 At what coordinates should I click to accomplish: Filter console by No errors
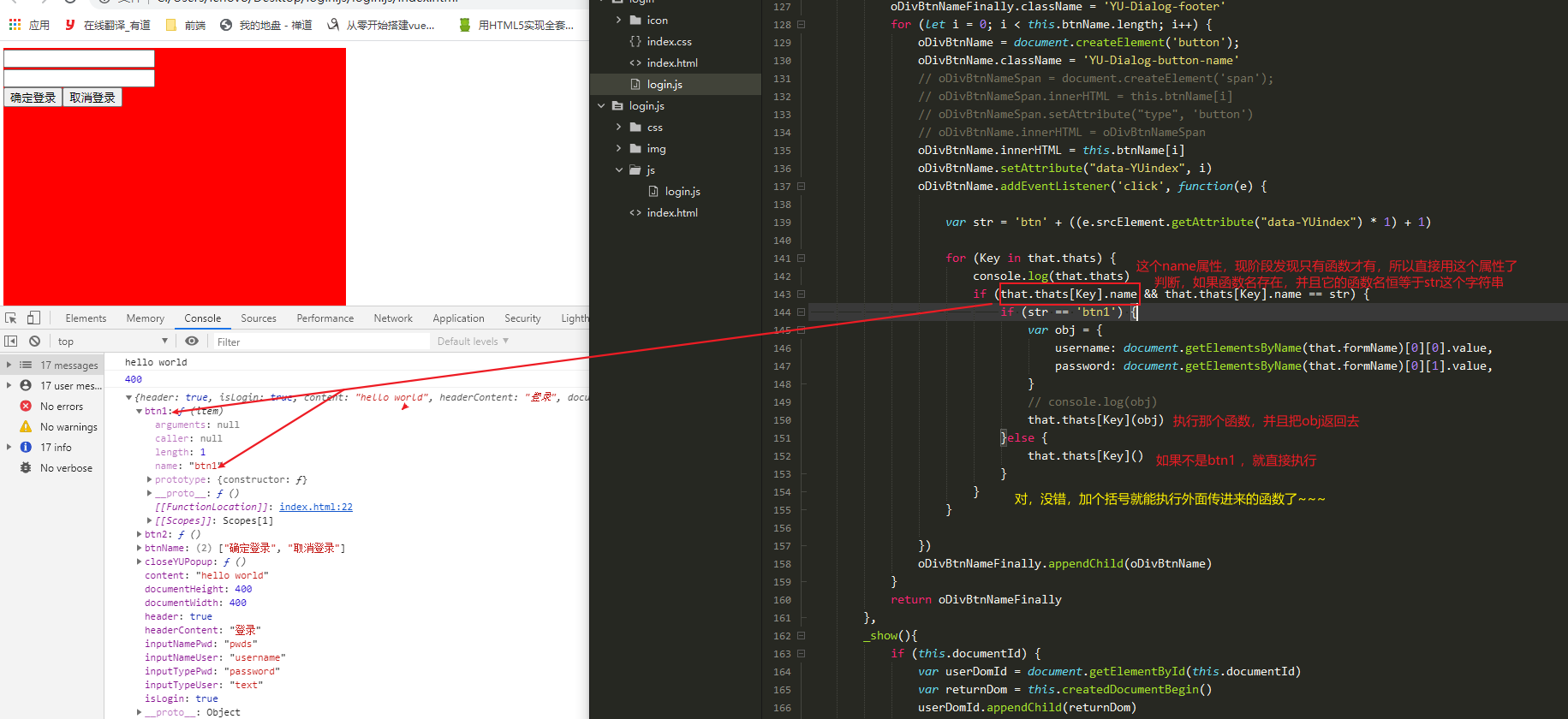click(x=52, y=407)
